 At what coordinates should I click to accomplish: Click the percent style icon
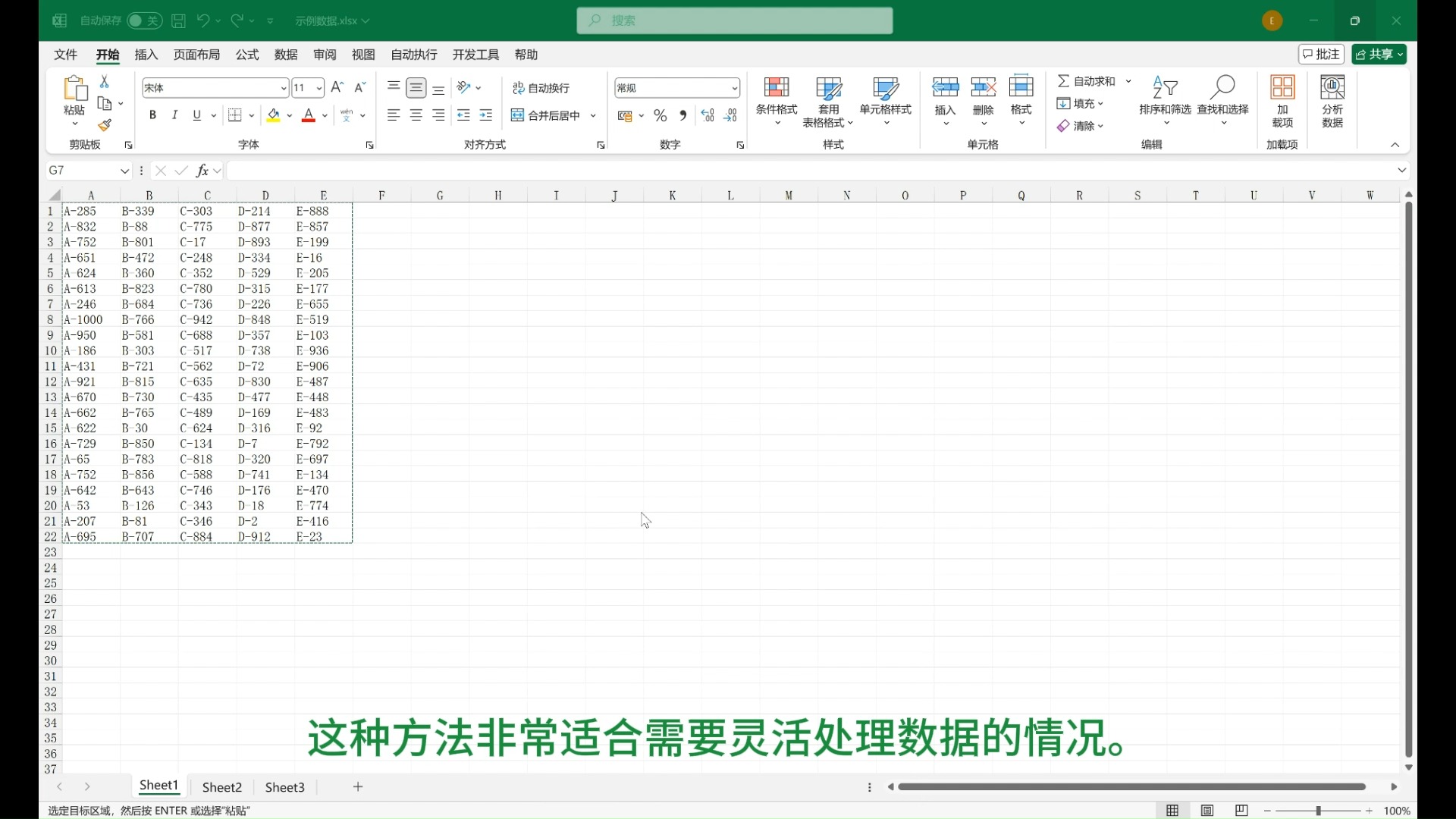click(661, 115)
